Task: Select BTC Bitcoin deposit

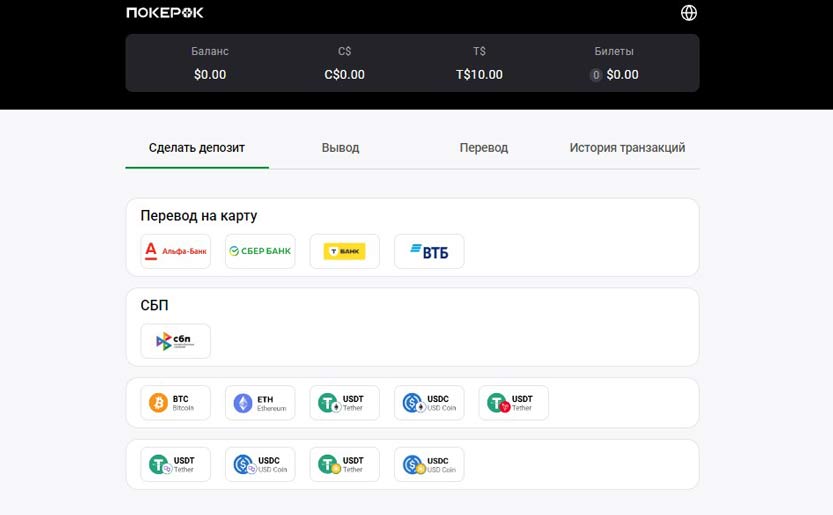Action: [x=175, y=403]
